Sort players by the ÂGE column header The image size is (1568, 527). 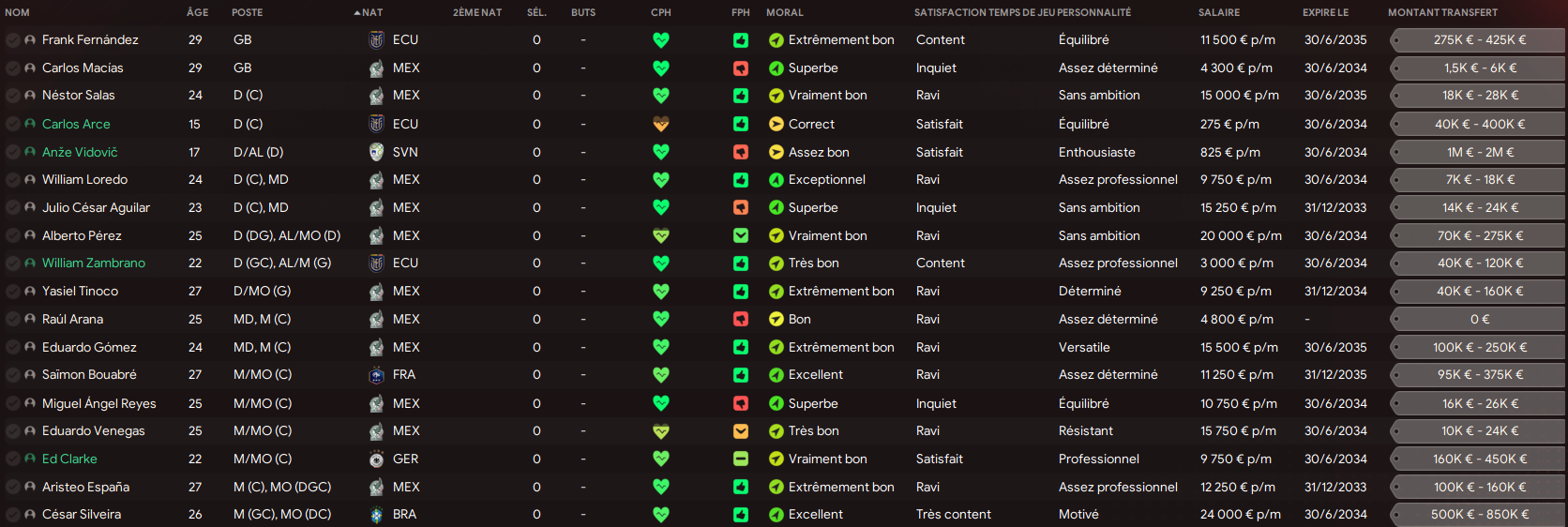tap(197, 12)
